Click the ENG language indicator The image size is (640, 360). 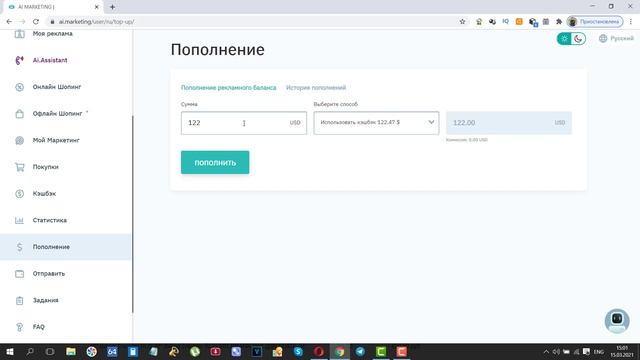coord(598,352)
